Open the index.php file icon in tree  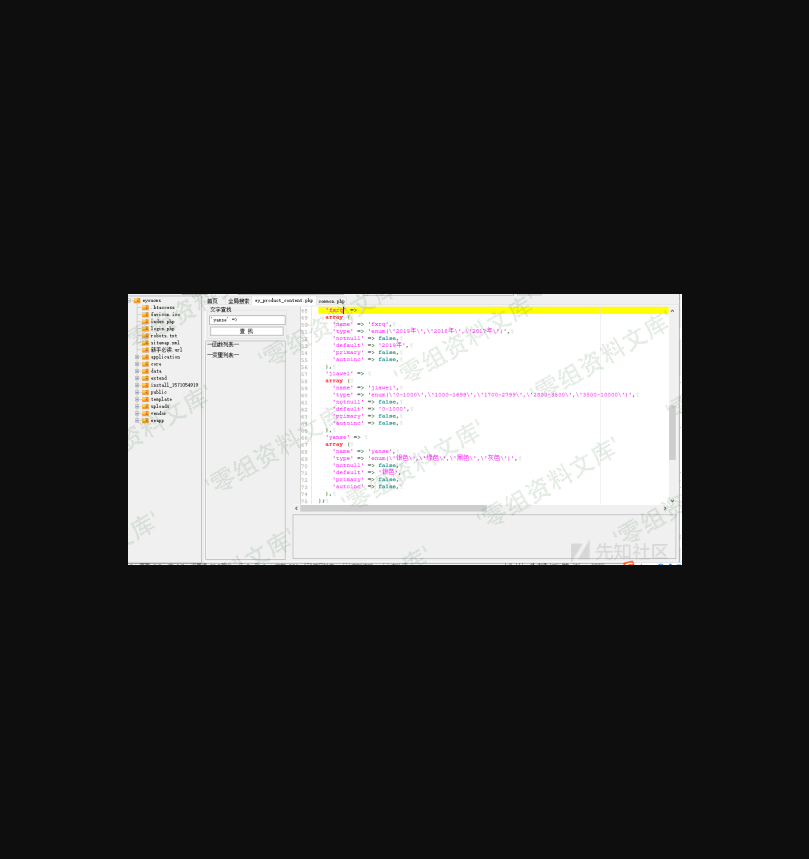pos(145,322)
